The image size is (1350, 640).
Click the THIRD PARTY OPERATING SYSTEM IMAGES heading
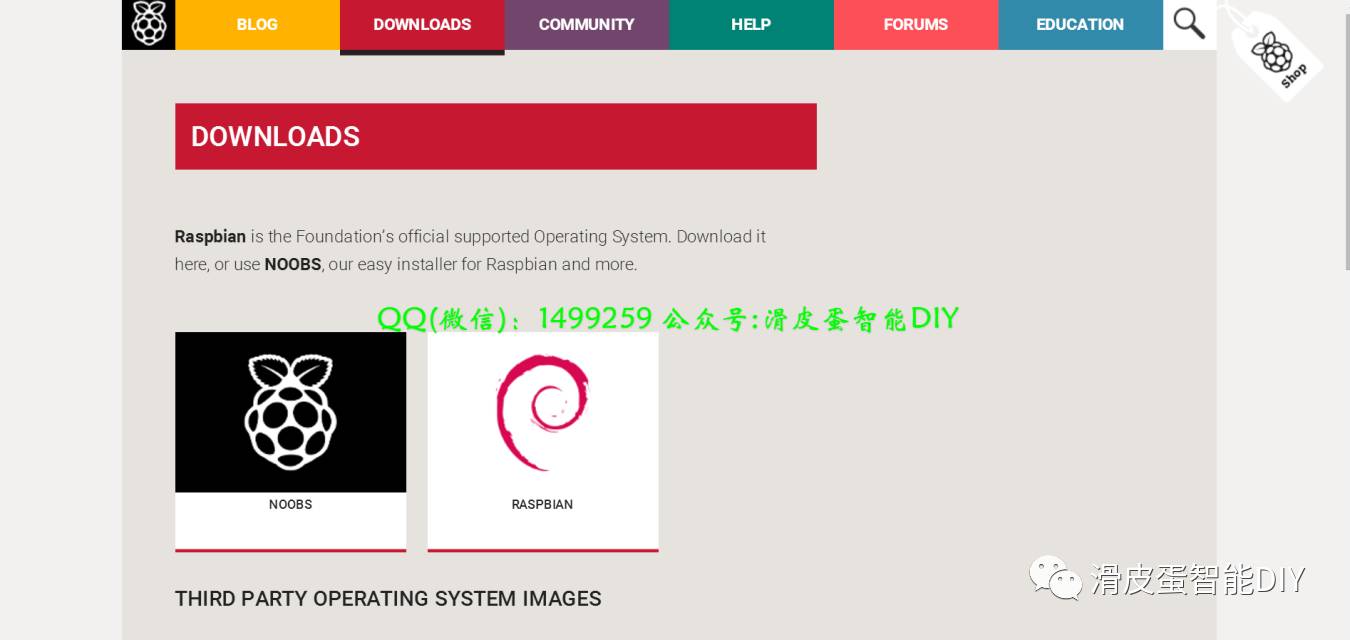[x=388, y=598]
